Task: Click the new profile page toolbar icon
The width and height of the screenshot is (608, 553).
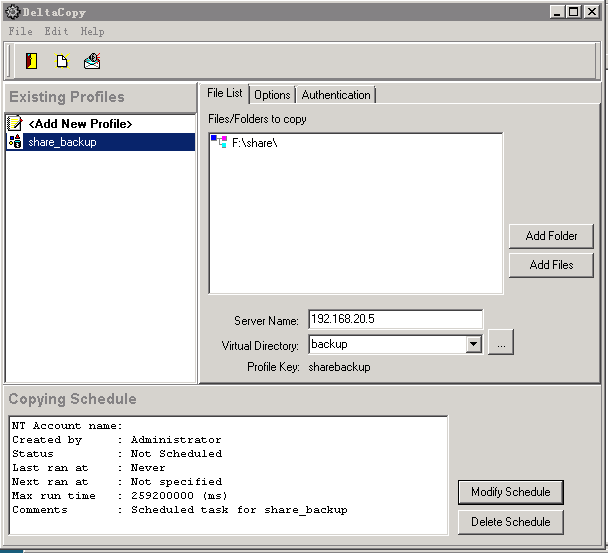Action: point(62,61)
